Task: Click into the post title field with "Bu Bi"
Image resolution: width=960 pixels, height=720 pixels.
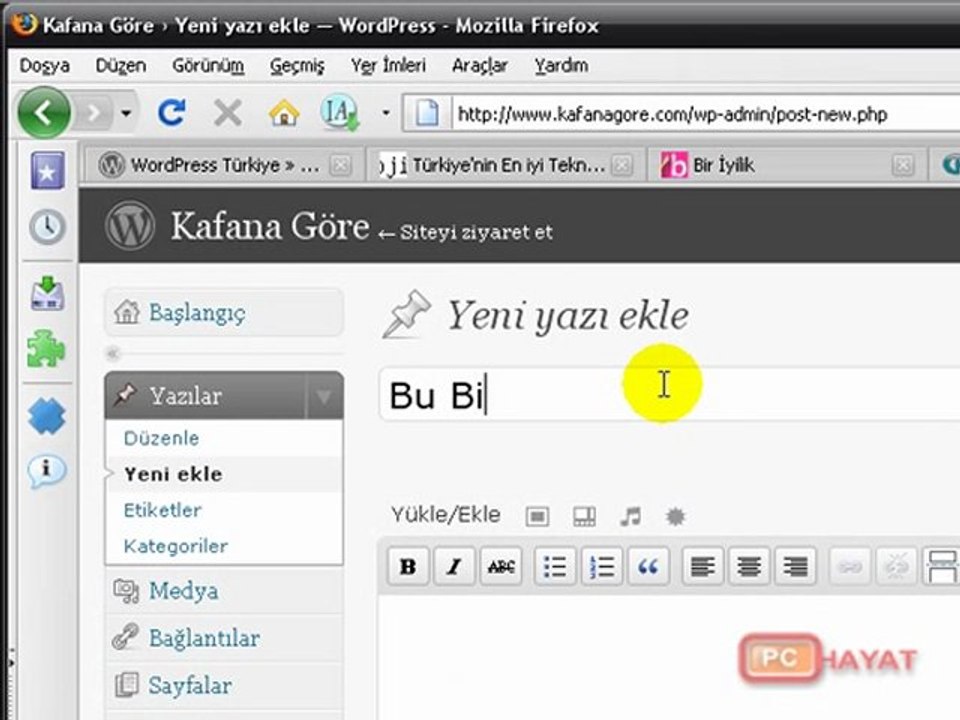Action: tap(670, 394)
